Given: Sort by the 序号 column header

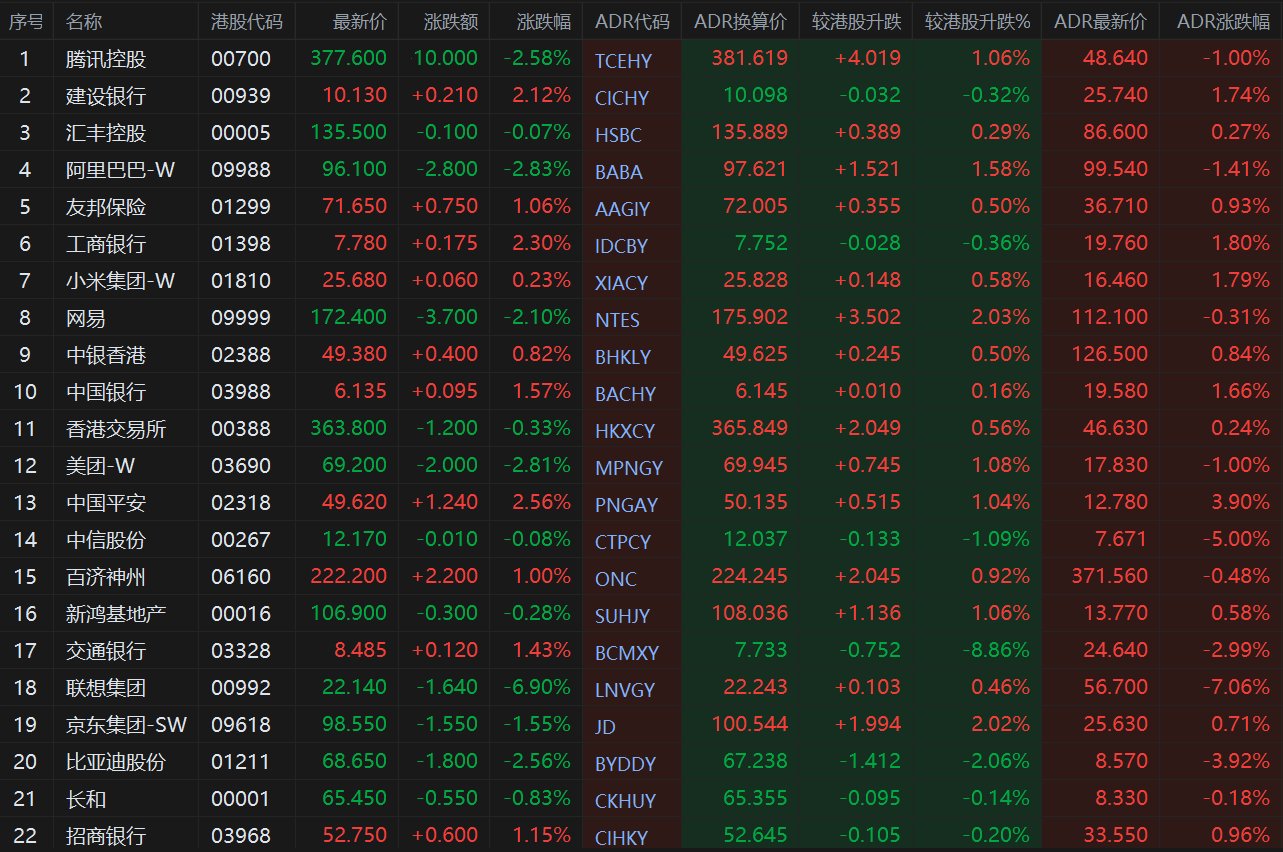Looking at the screenshot, I should [x=26, y=21].
